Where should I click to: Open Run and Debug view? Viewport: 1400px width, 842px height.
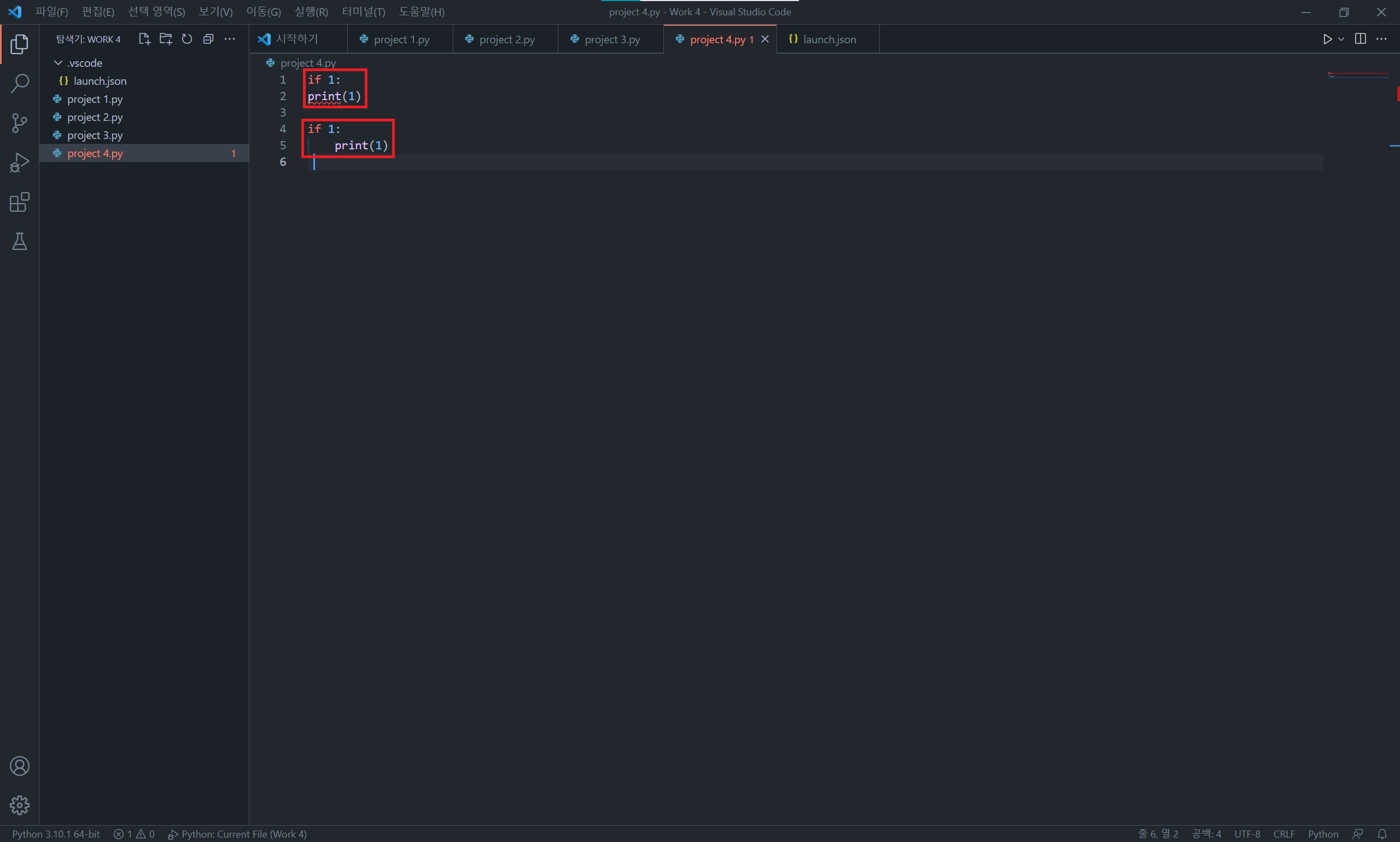point(19,163)
